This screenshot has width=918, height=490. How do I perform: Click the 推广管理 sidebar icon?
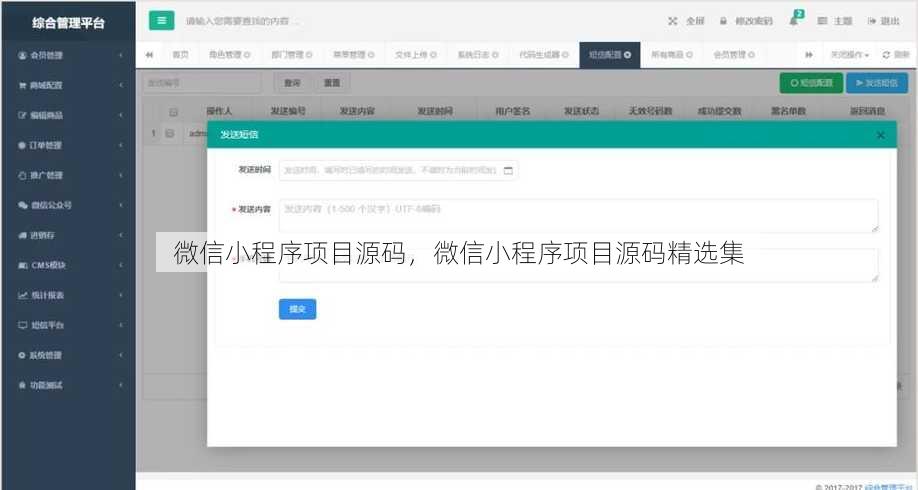pos(22,175)
